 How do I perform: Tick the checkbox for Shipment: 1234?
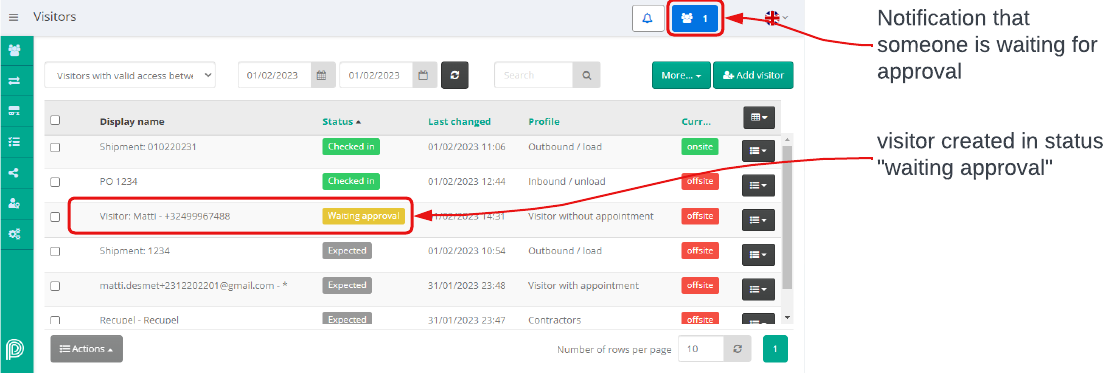pos(55,252)
